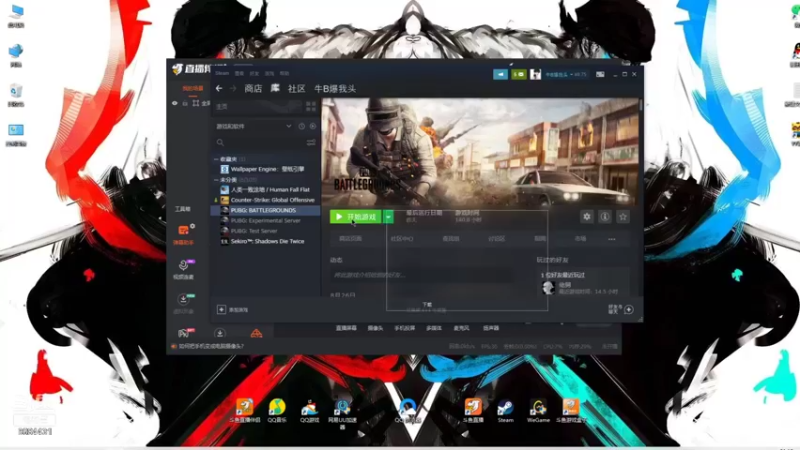This screenshot has width=800, height=450.
Task: Click the green 开始游戏 play button
Action: (356, 217)
